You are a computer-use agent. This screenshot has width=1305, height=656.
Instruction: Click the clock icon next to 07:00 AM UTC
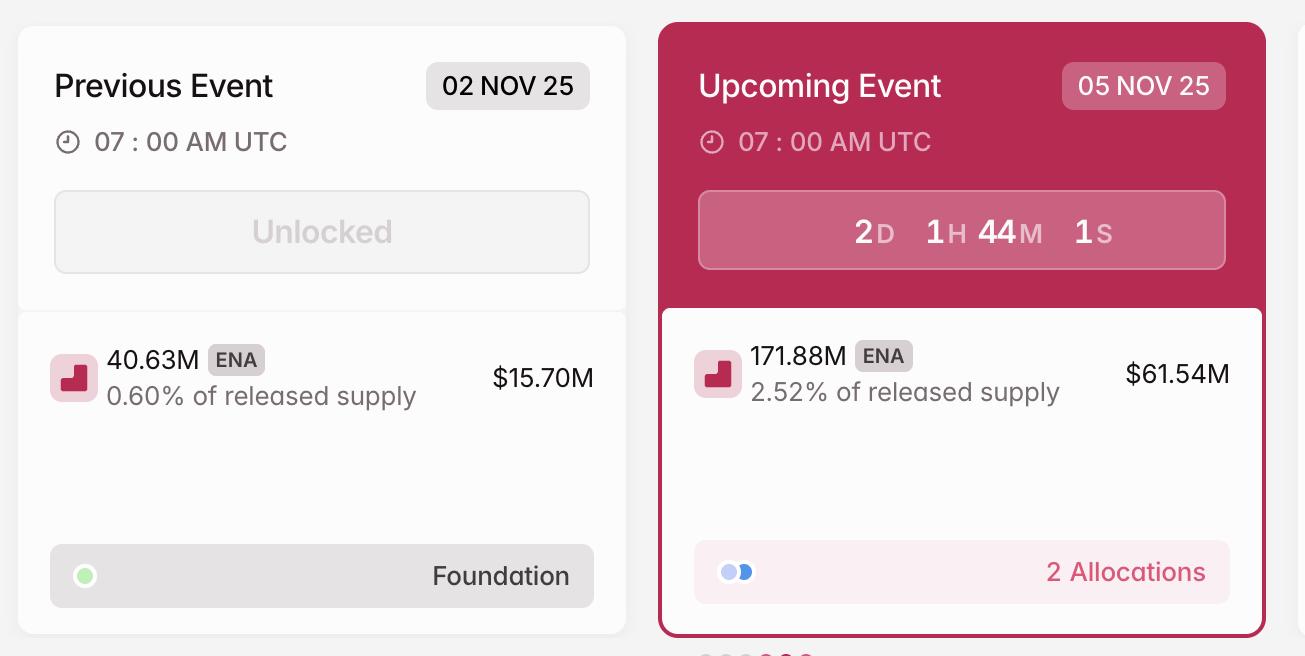tap(67, 142)
